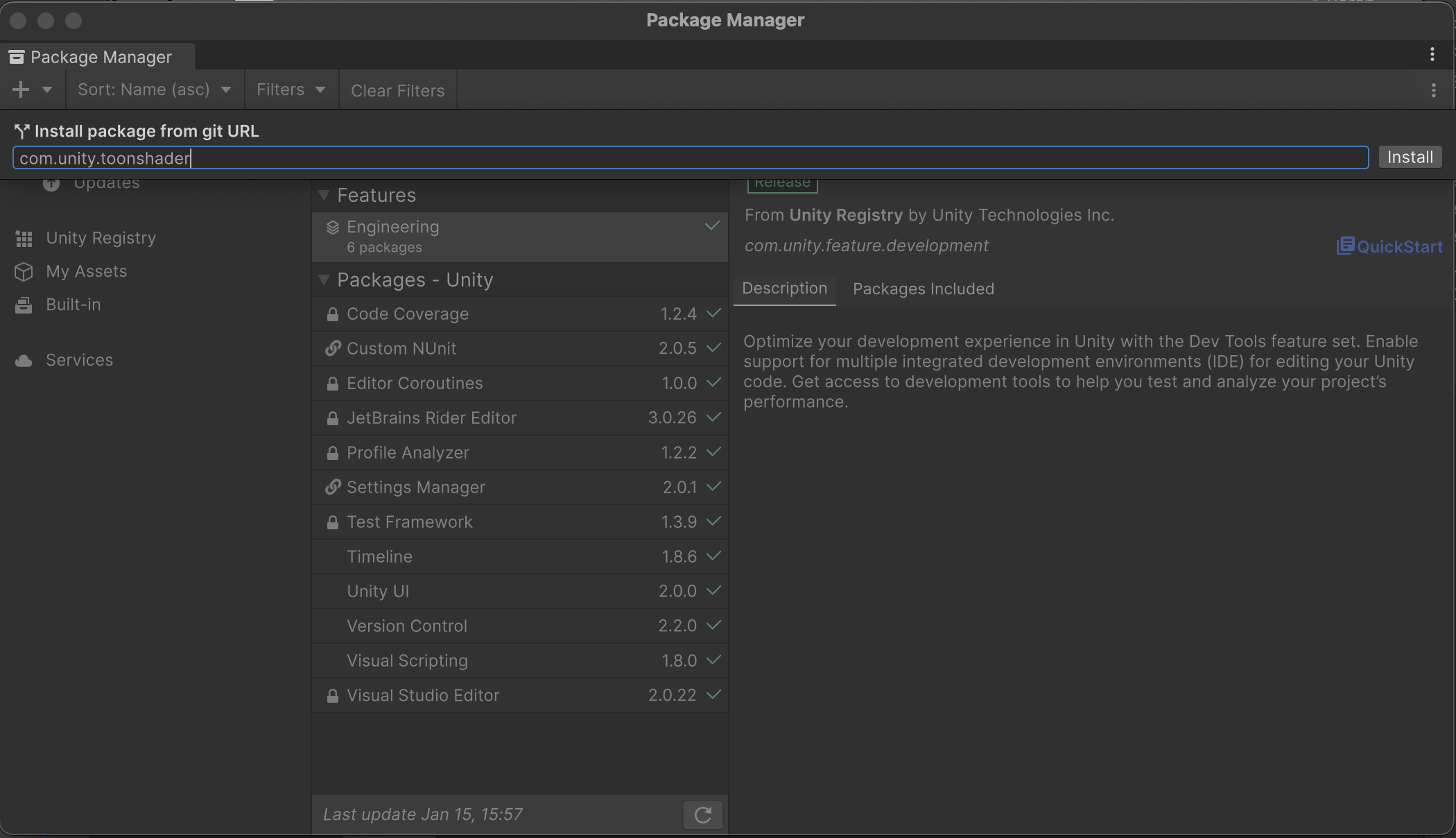
Task: Toggle the Engineering feature checkmark
Action: pyautogui.click(x=712, y=225)
